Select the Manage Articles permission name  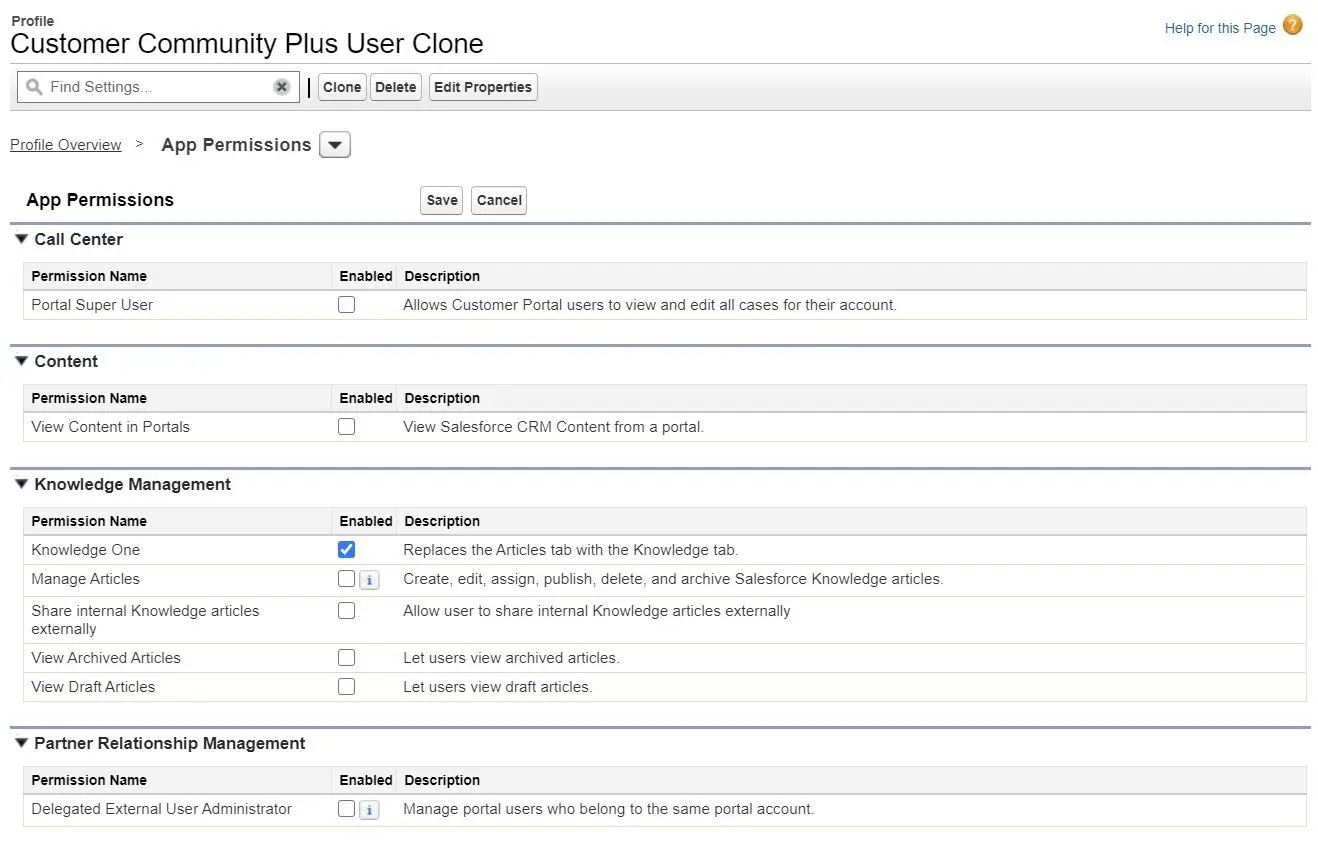[86, 579]
